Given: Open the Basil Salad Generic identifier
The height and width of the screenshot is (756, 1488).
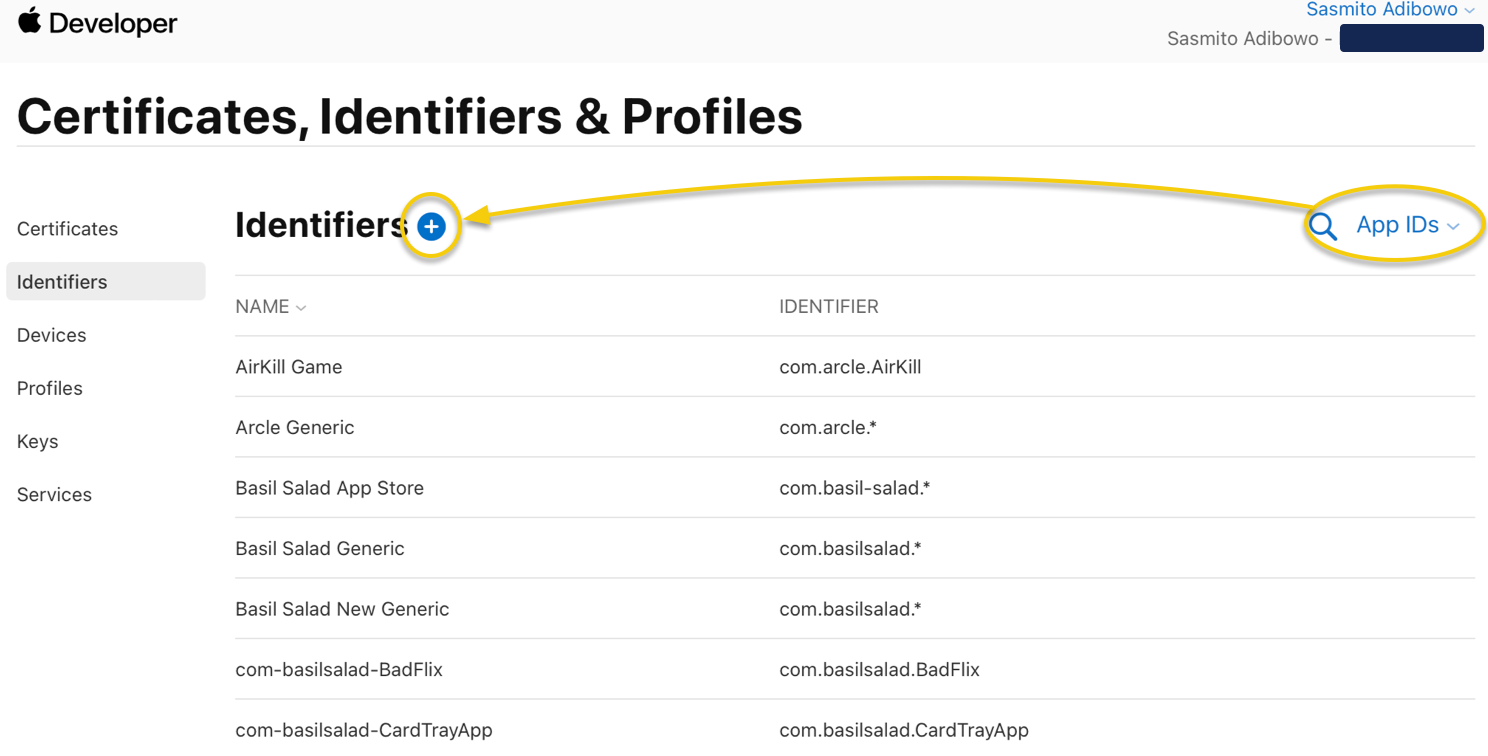Looking at the screenshot, I should (x=320, y=548).
